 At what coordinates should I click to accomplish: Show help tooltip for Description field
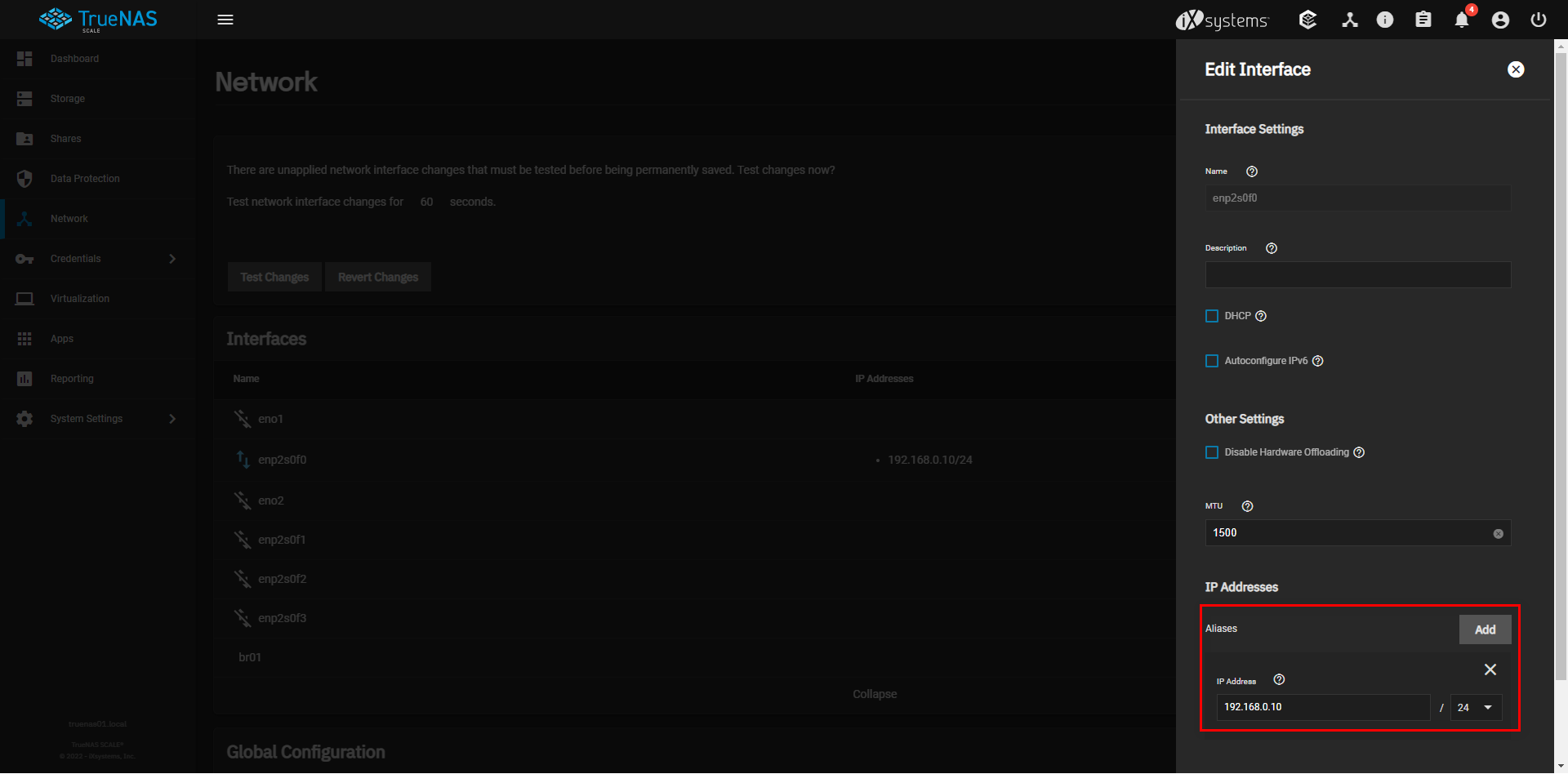pos(1272,248)
